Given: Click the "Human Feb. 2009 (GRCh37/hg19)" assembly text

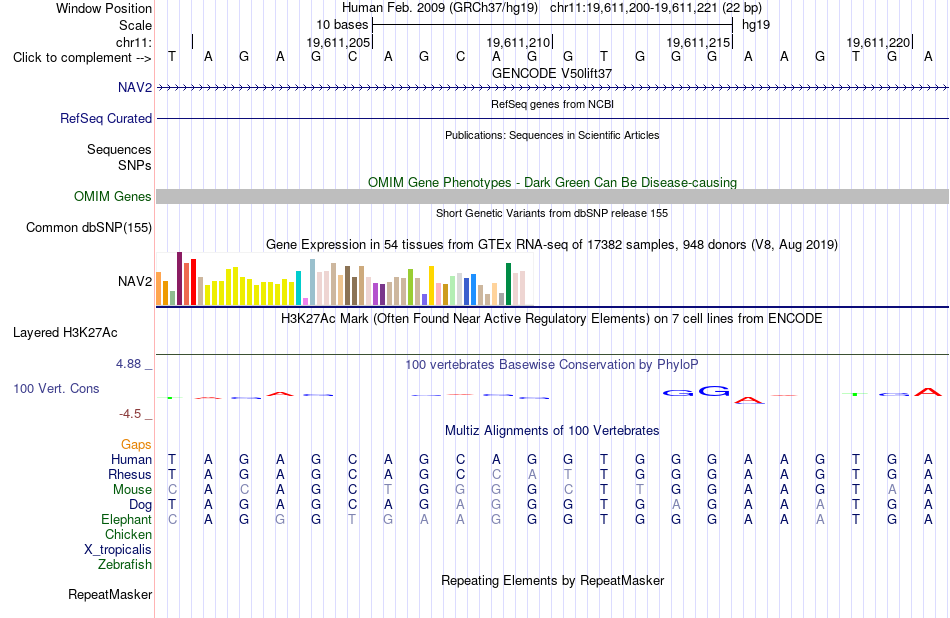Looking at the screenshot, I should [x=440, y=8].
